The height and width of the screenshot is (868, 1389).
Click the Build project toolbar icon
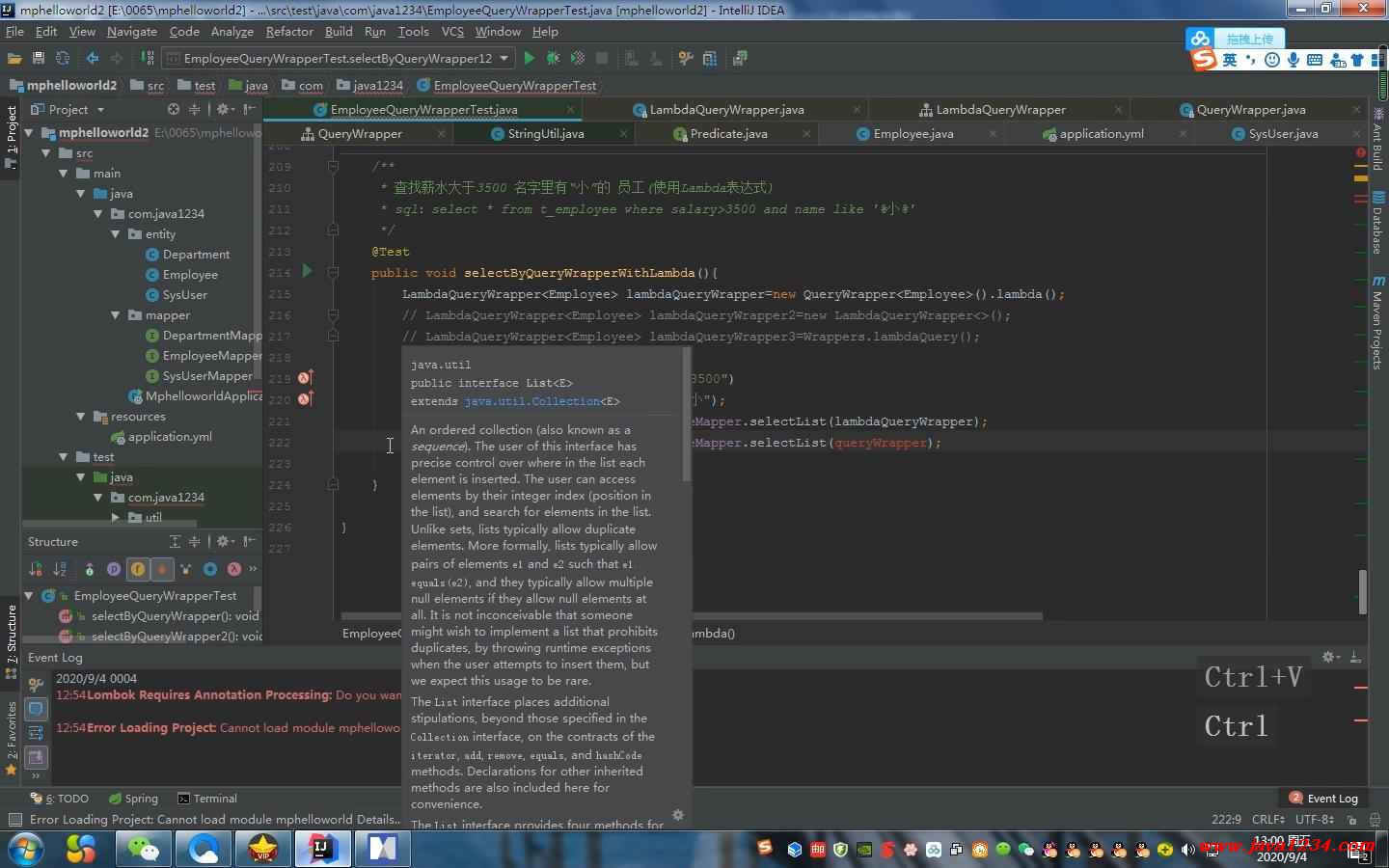(147, 58)
